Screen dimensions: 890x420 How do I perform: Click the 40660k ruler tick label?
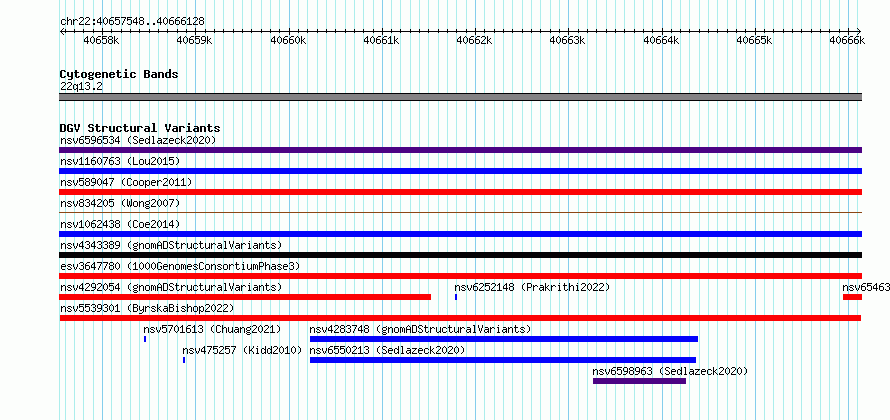click(288, 40)
